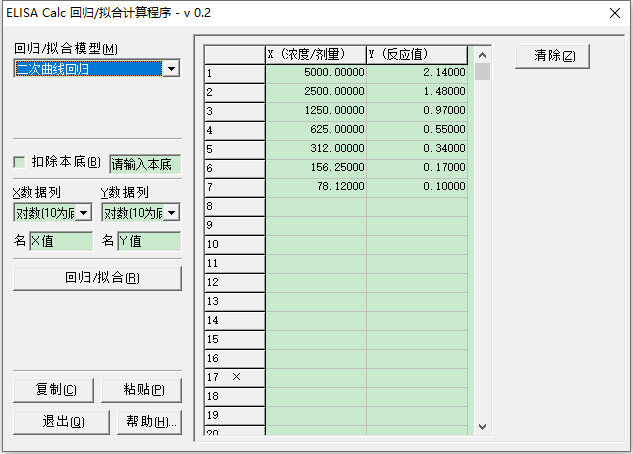This screenshot has height=454, width=633.
Task: Open the 回归/拟合模型 dropdown arrow
Action: click(x=172, y=69)
